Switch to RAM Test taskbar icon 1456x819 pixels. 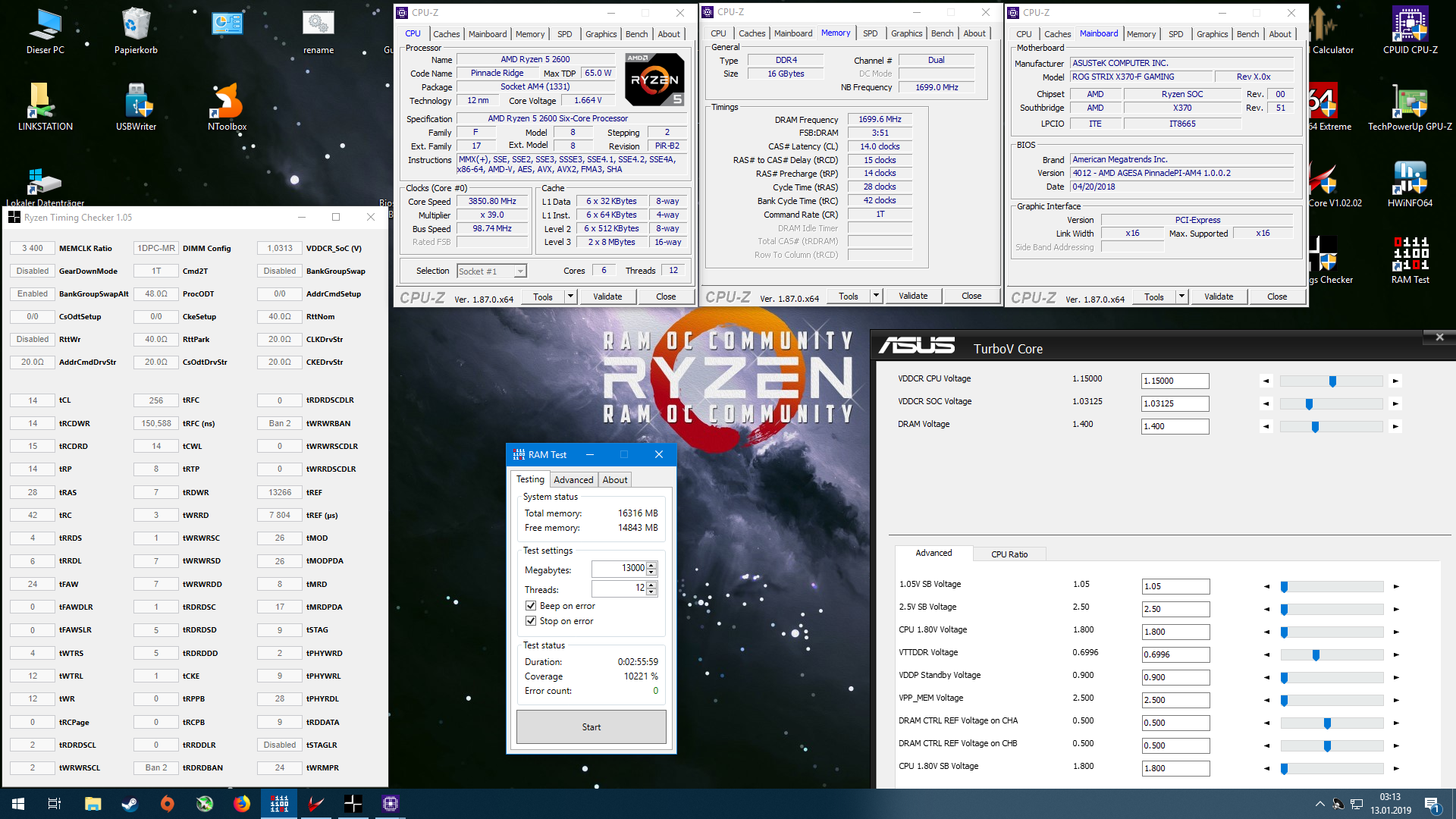point(279,804)
